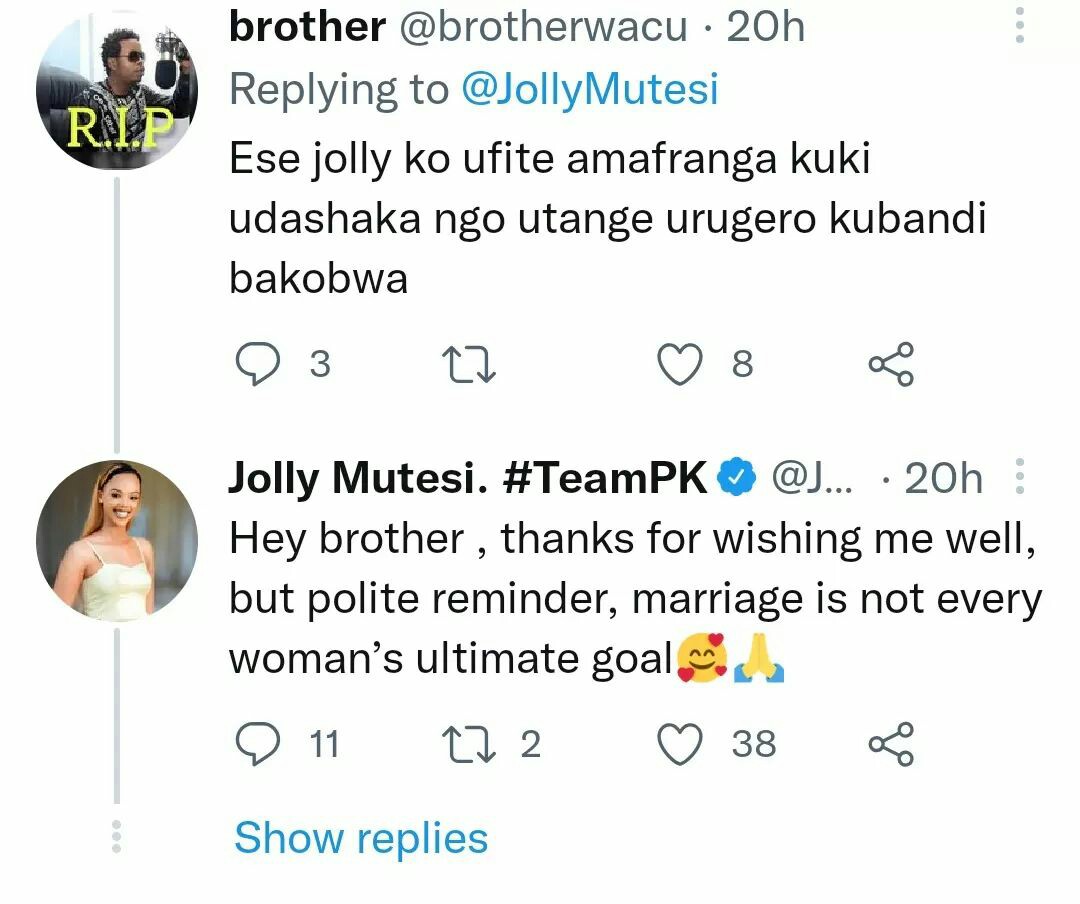Reply to Jolly Mutesi's tweet
The height and width of the screenshot is (904, 1080).
[258, 744]
